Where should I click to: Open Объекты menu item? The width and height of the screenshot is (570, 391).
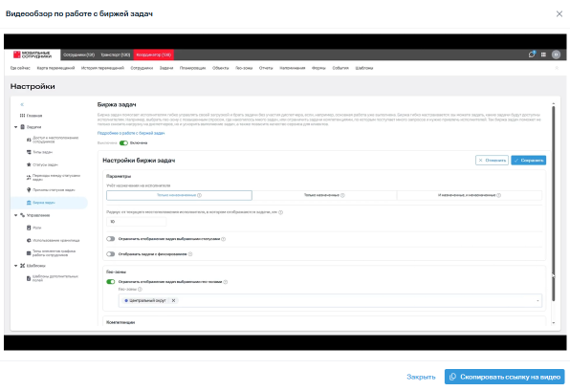pos(220,68)
